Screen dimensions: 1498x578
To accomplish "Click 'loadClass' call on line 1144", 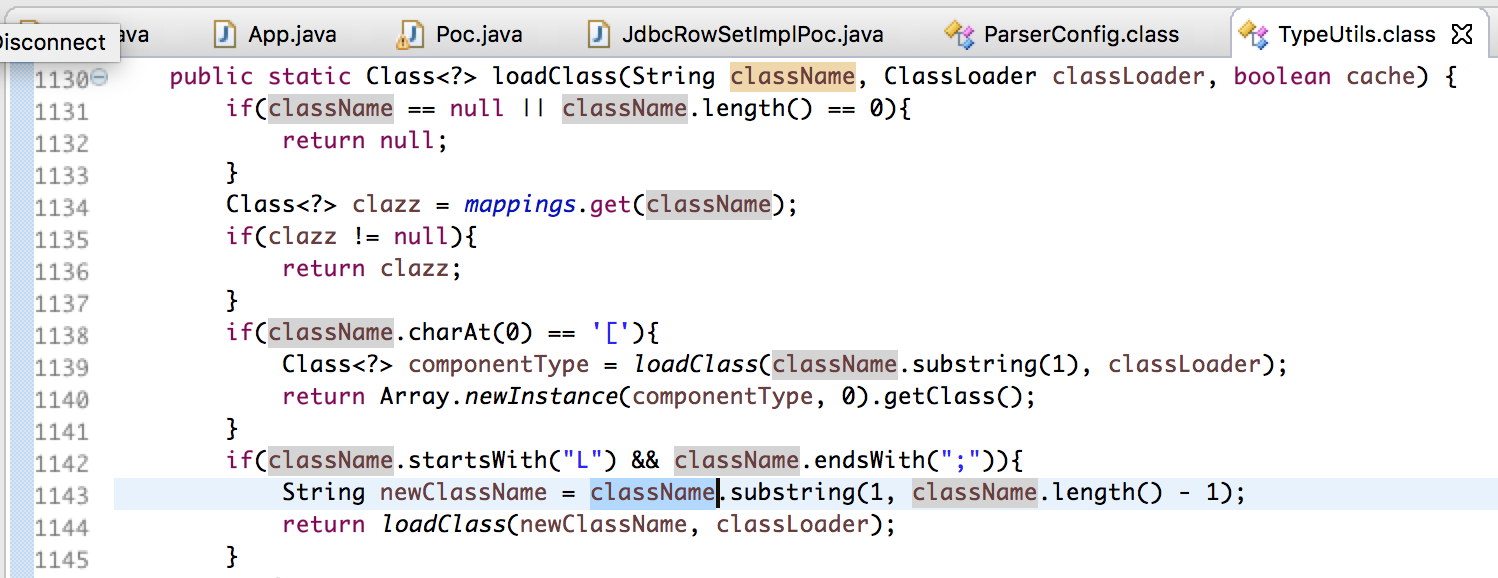I will pyautogui.click(x=444, y=524).
